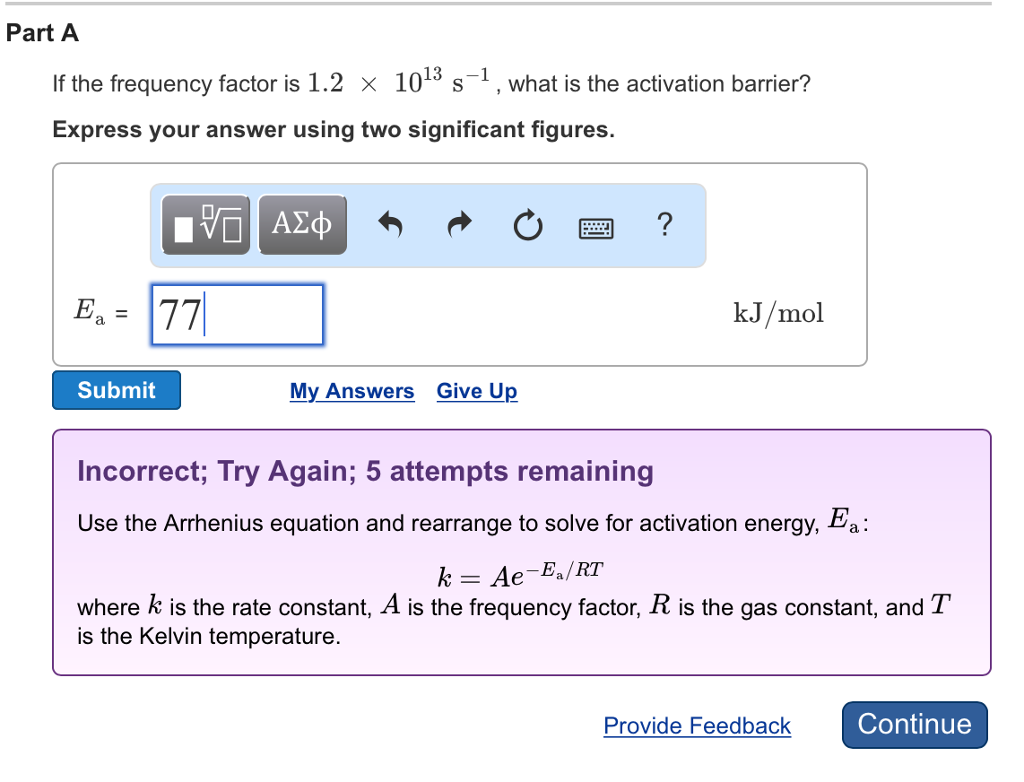The image size is (1024, 782).
Task: Open the equation editor help
Action: [x=664, y=226]
